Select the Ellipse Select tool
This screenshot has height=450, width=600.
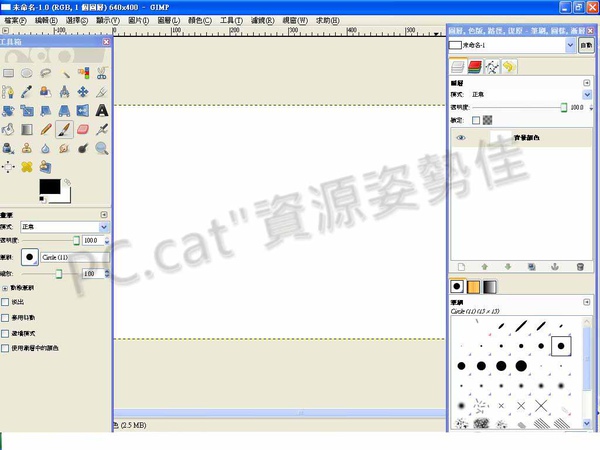(26, 73)
